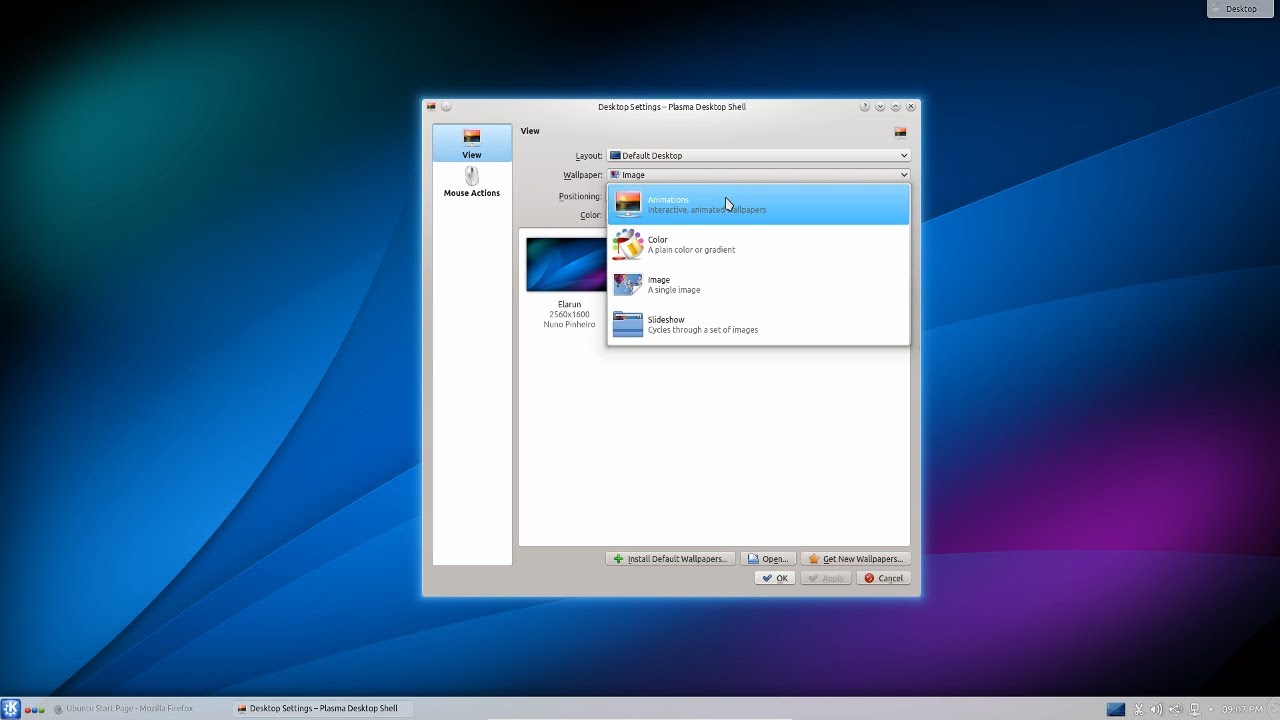
Task: Open the Mouse Actions page
Action: 472,182
